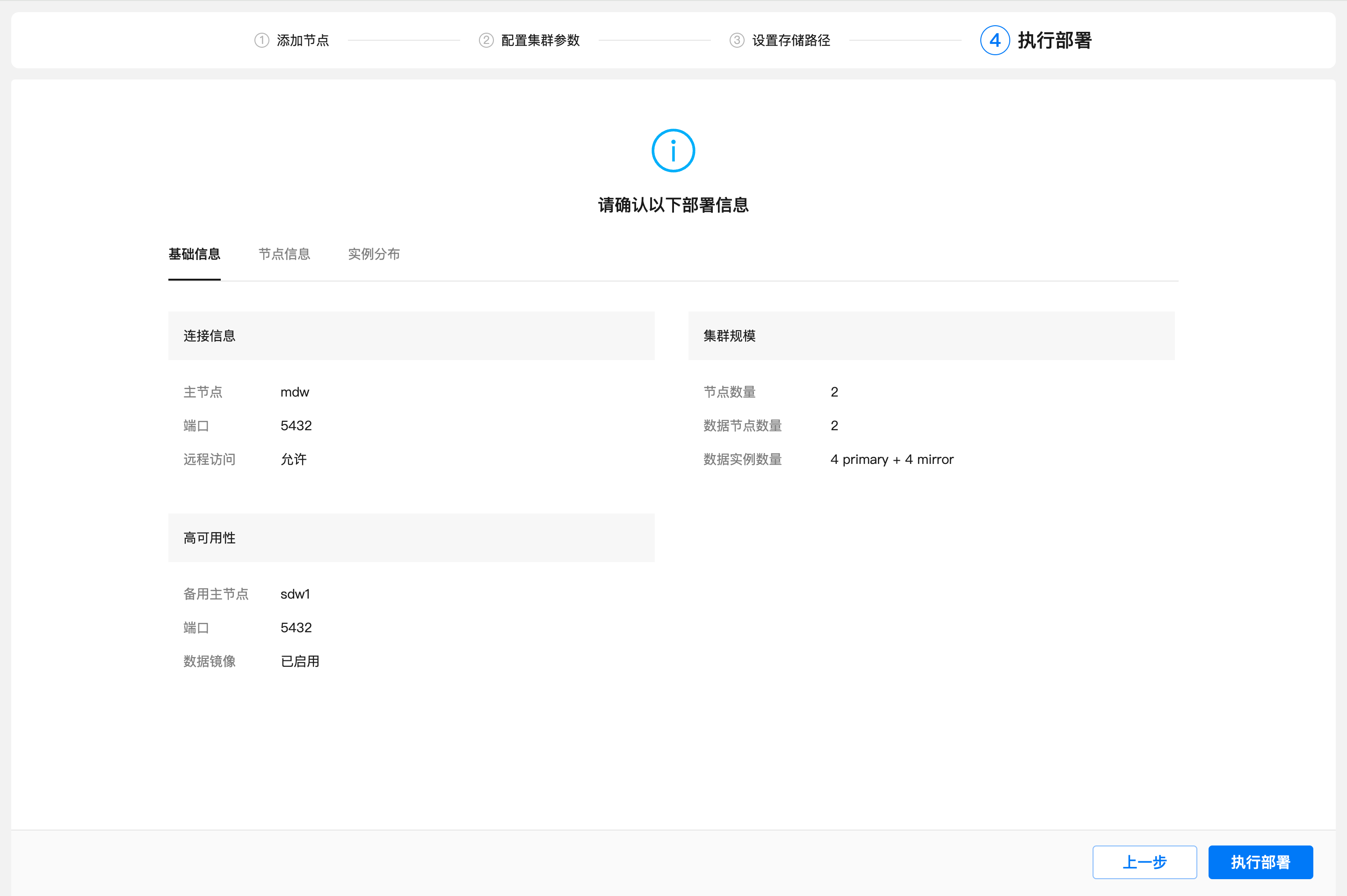Click the 上一步 button
This screenshot has height=896, width=1347.
tap(1144, 862)
